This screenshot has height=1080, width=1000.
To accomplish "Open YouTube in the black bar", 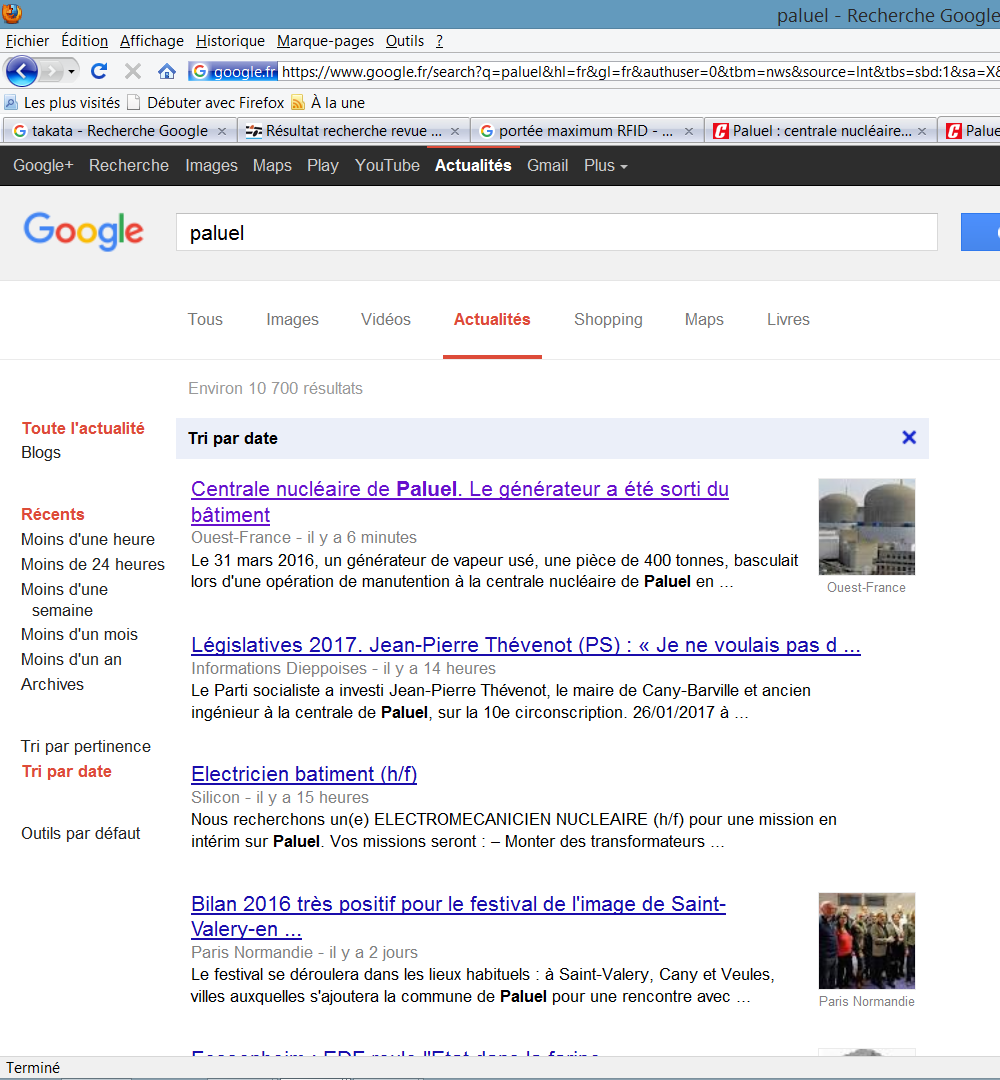I will [x=387, y=165].
